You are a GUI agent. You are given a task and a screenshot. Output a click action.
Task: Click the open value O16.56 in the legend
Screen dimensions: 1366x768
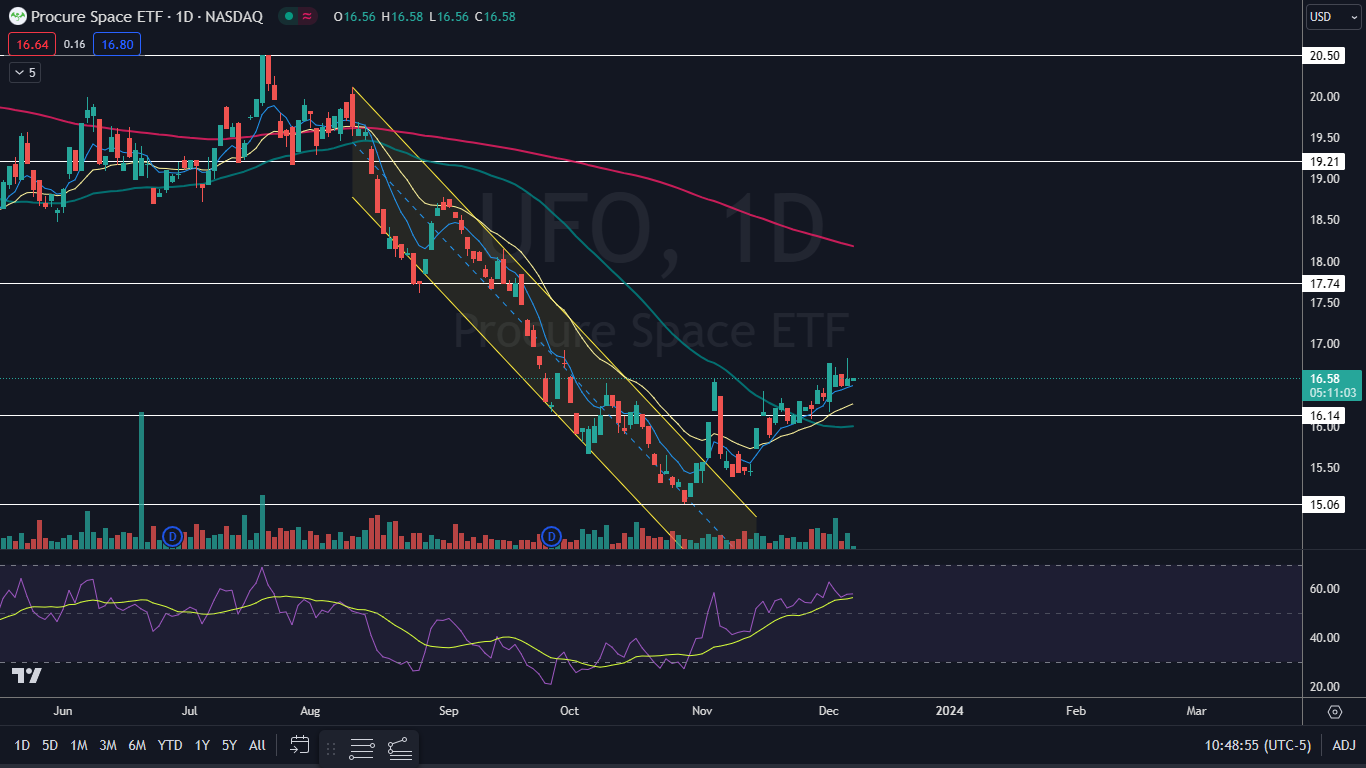coord(355,16)
